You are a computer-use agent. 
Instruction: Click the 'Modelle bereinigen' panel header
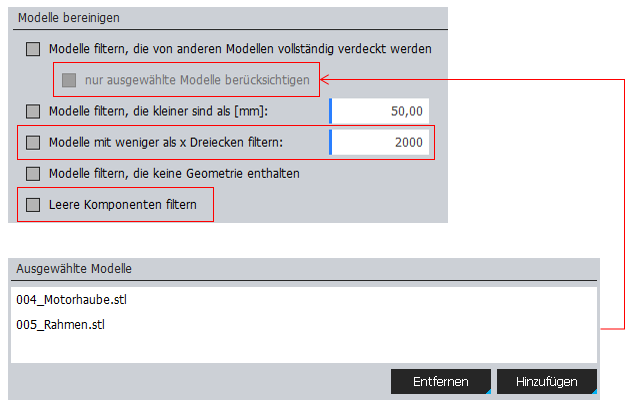point(66,18)
